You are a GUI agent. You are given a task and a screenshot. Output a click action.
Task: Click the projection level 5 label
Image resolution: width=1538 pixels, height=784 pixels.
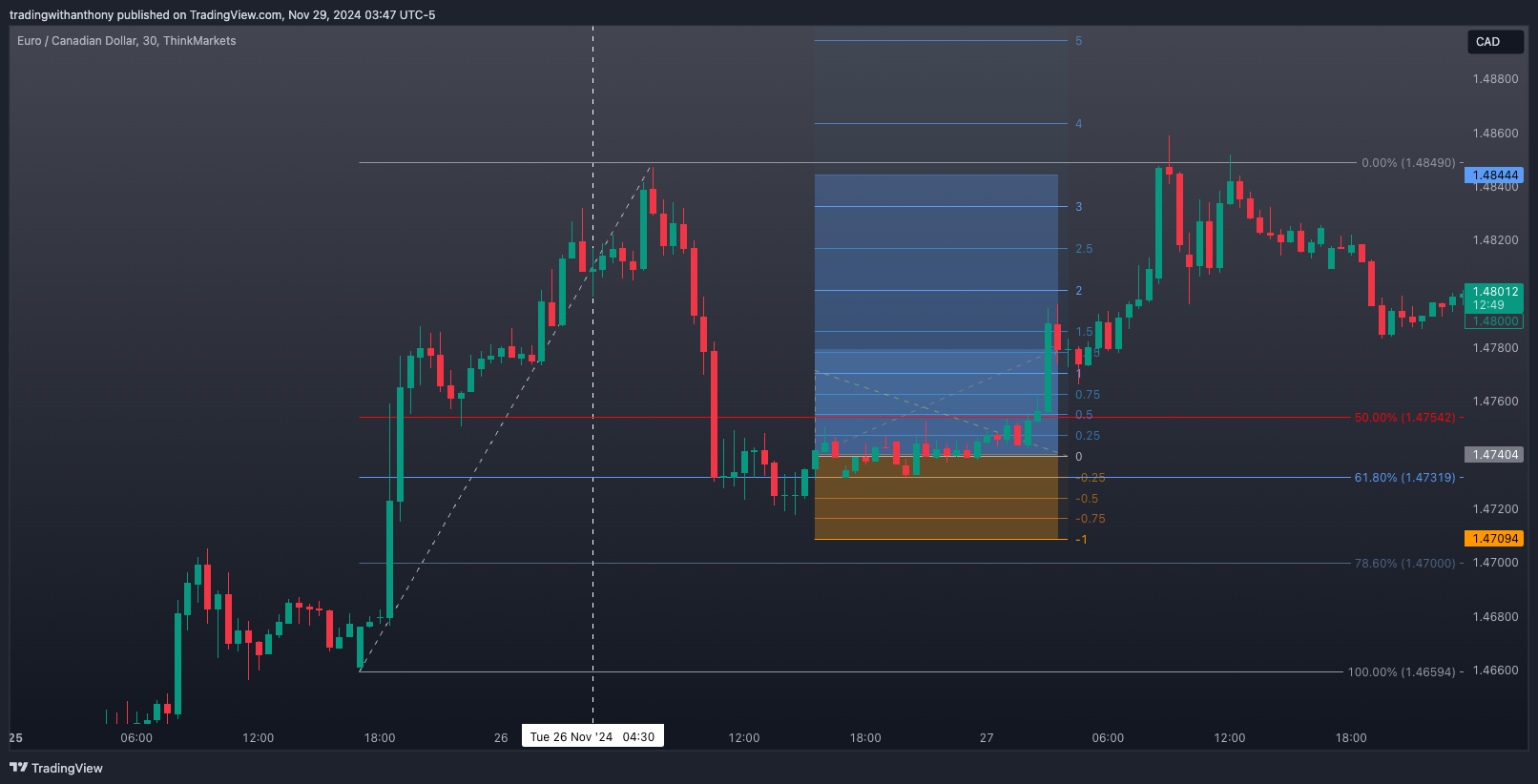coord(1079,41)
